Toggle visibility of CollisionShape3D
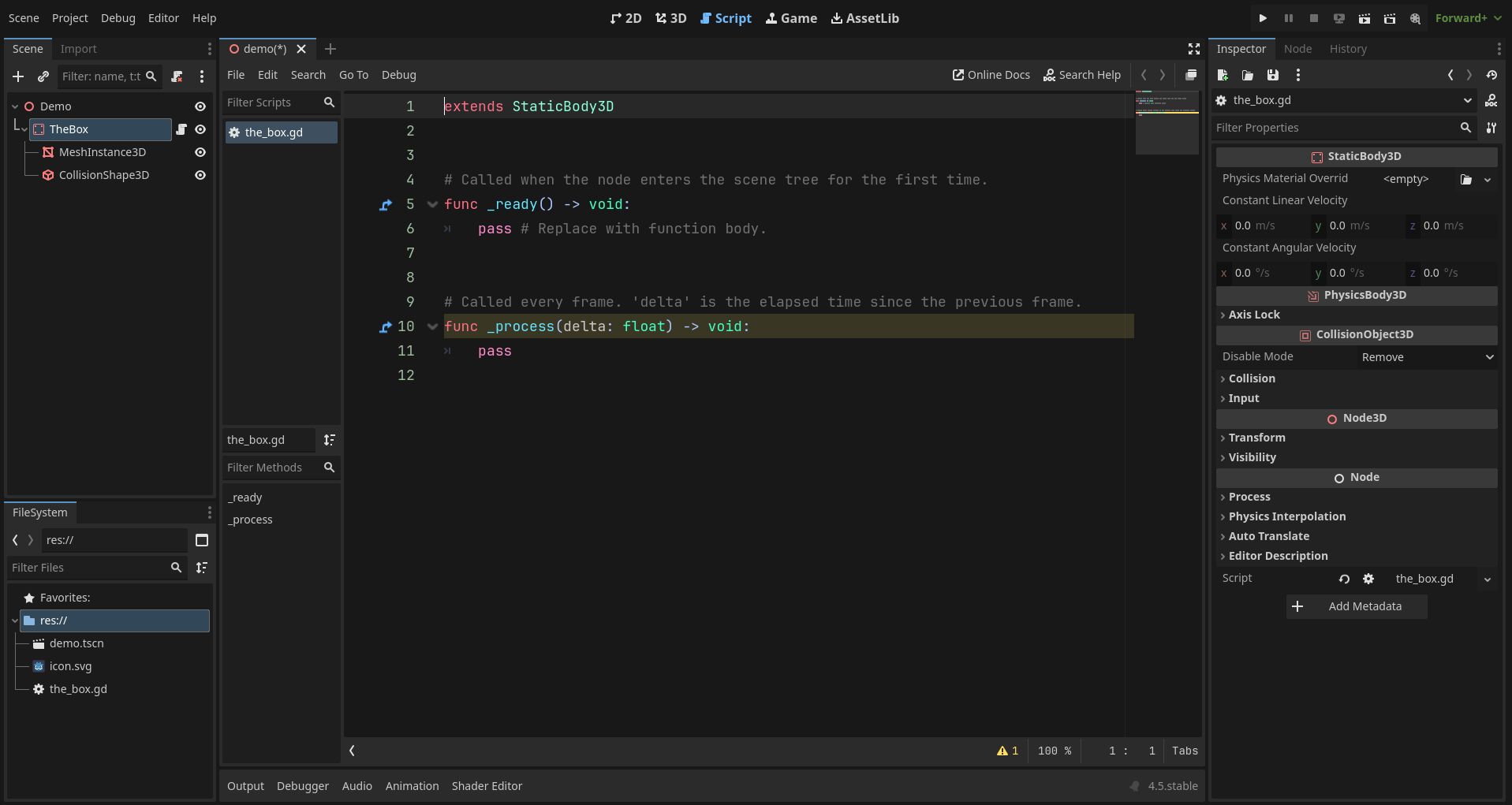The width and height of the screenshot is (1512, 805). pos(200,175)
